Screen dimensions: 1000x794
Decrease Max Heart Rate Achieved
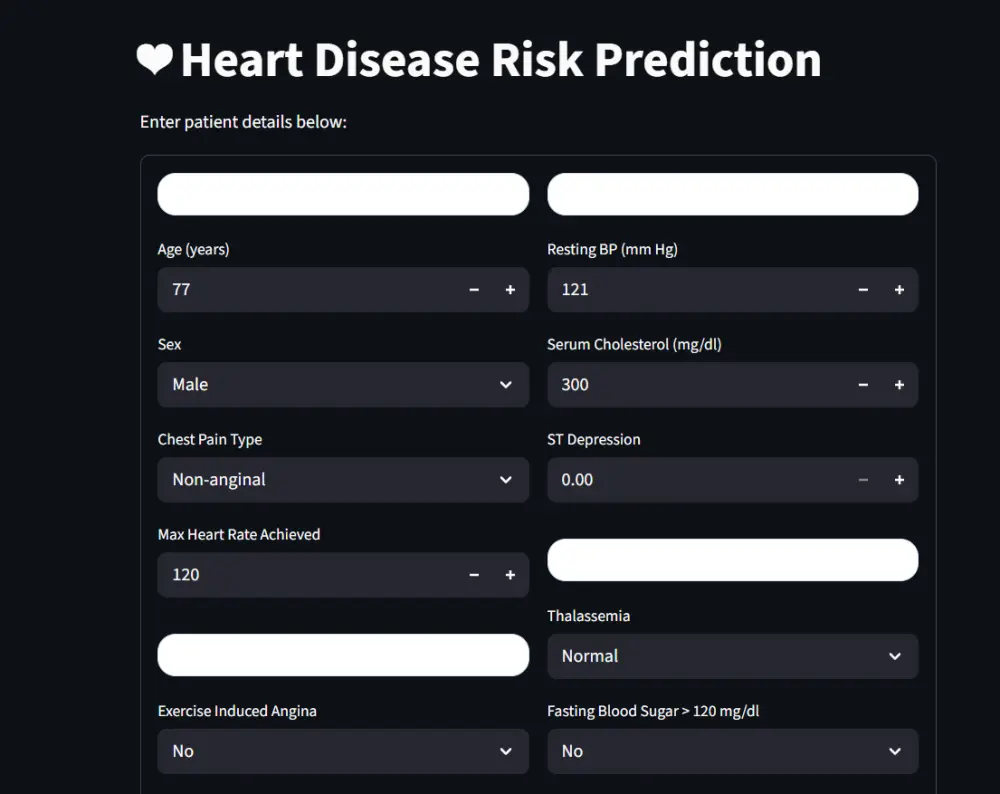(474, 575)
